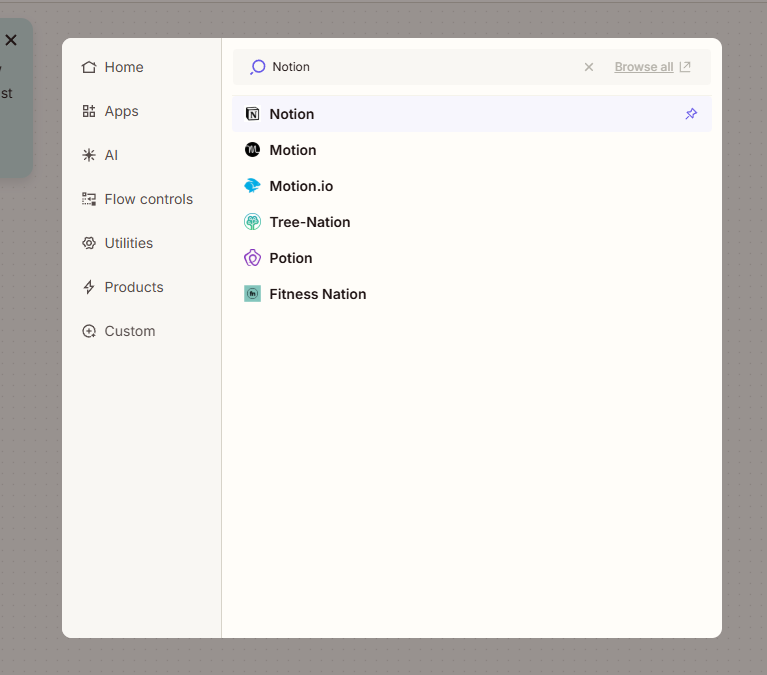Click the AI sparkle icon

(89, 155)
